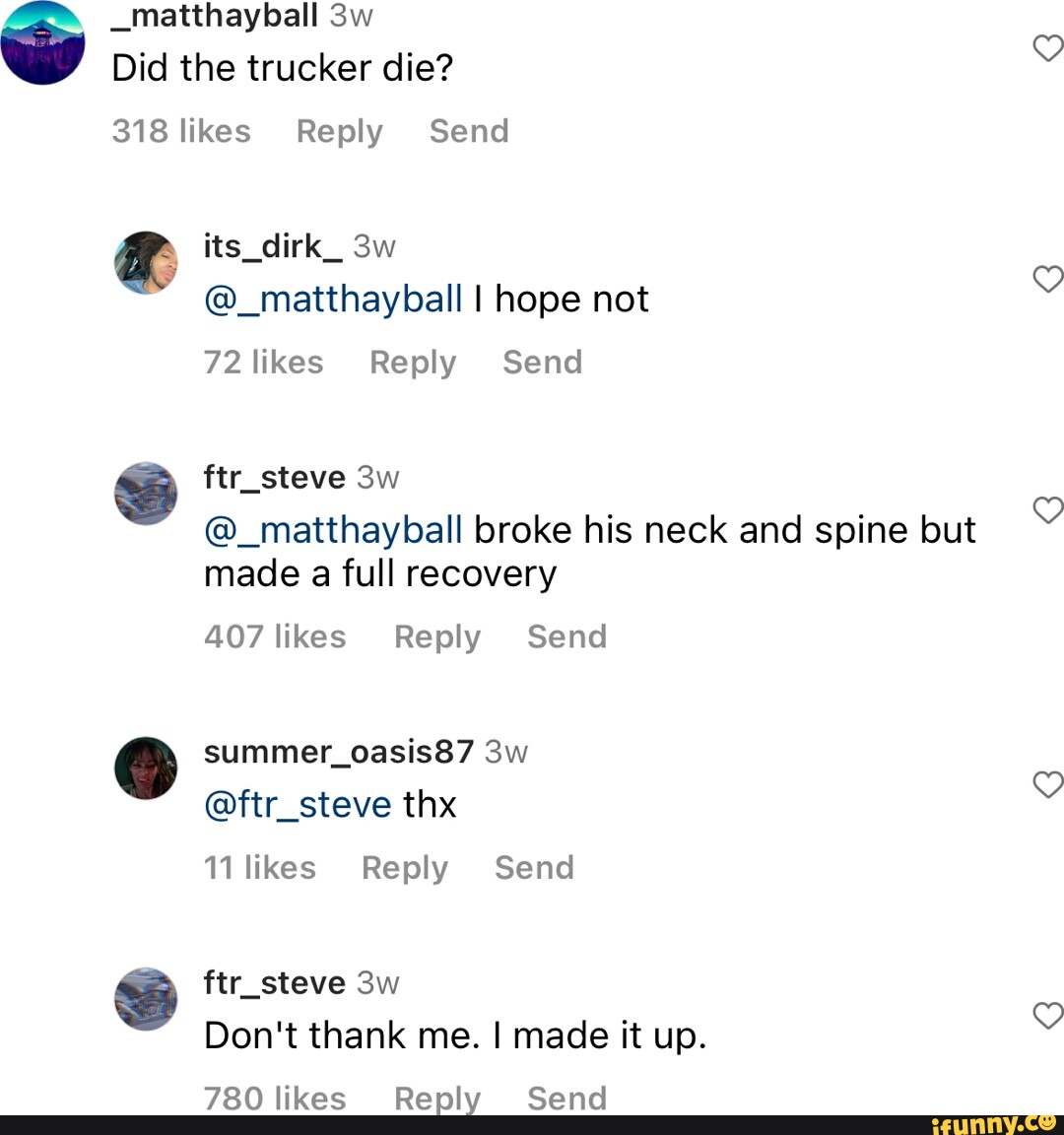Viewport: 1064px width, 1135px height.
Task: Click ftr_steve's profile picture
Action: (147, 493)
